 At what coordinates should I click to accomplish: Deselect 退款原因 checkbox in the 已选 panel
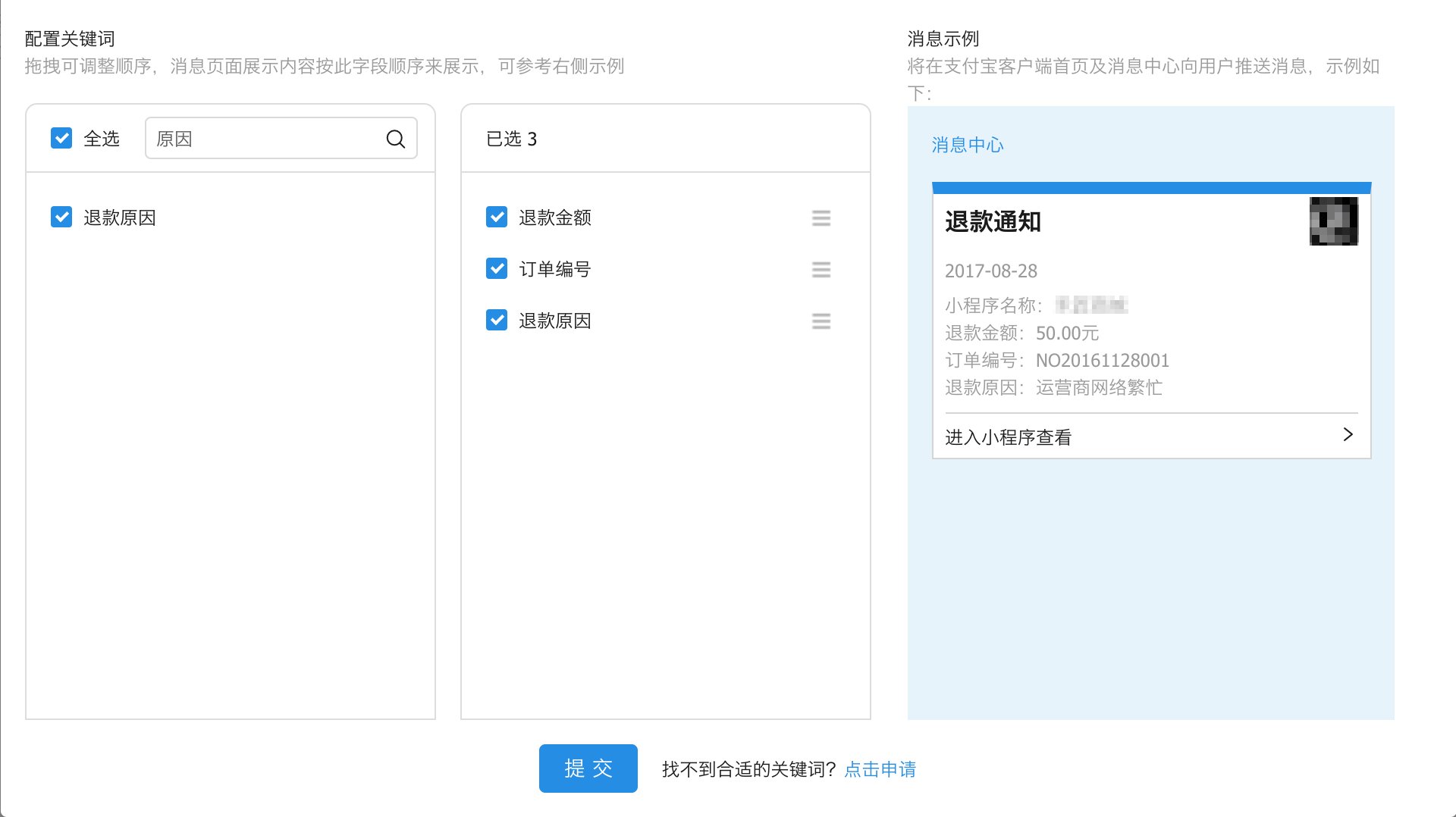coord(497,321)
